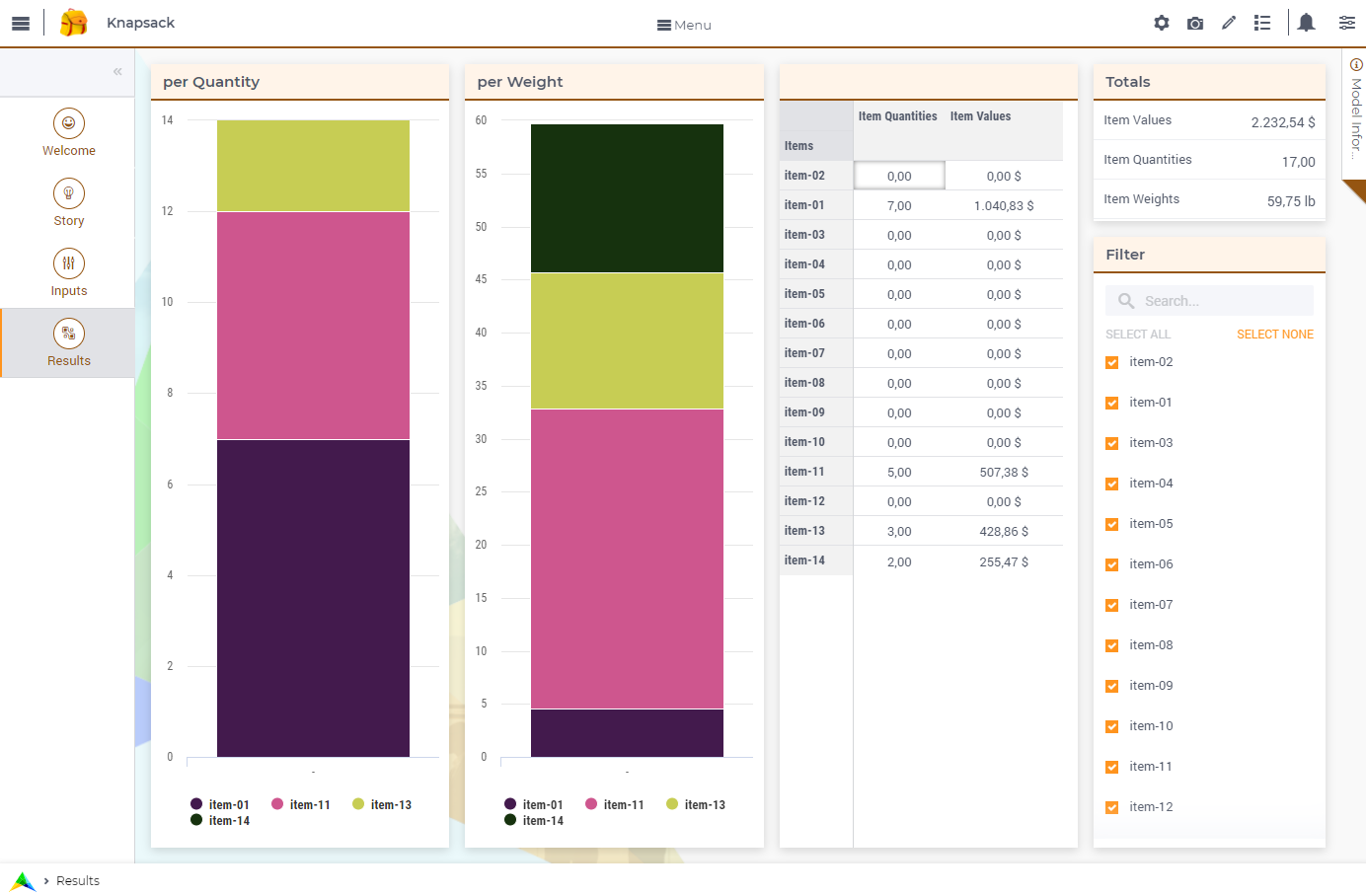1366x896 pixels.
Task: Click the item-13 legend entry in per Weight
Action: pyautogui.click(x=696, y=804)
